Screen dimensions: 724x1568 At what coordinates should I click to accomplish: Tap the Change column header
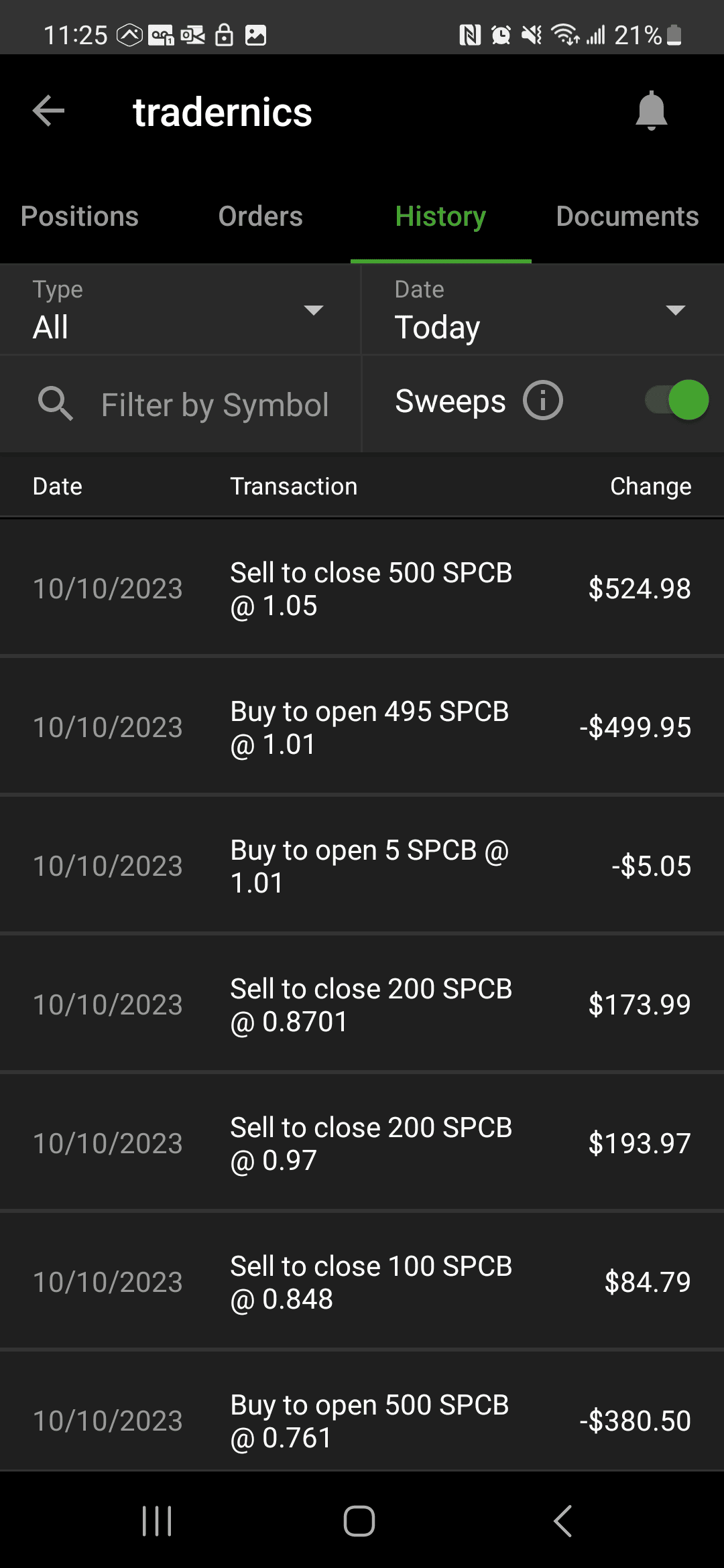coord(650,486)
